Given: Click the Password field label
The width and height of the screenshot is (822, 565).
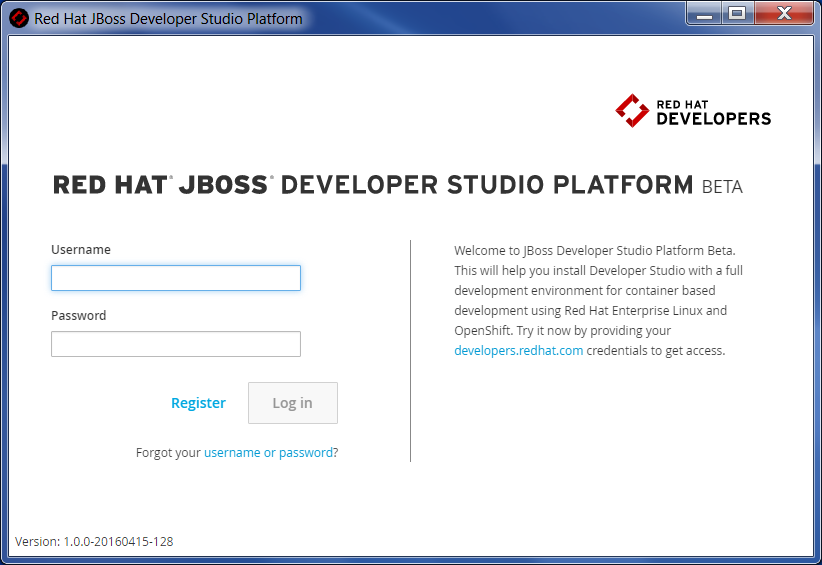Looking at the screenshot, I should click(x=78, y=316).
